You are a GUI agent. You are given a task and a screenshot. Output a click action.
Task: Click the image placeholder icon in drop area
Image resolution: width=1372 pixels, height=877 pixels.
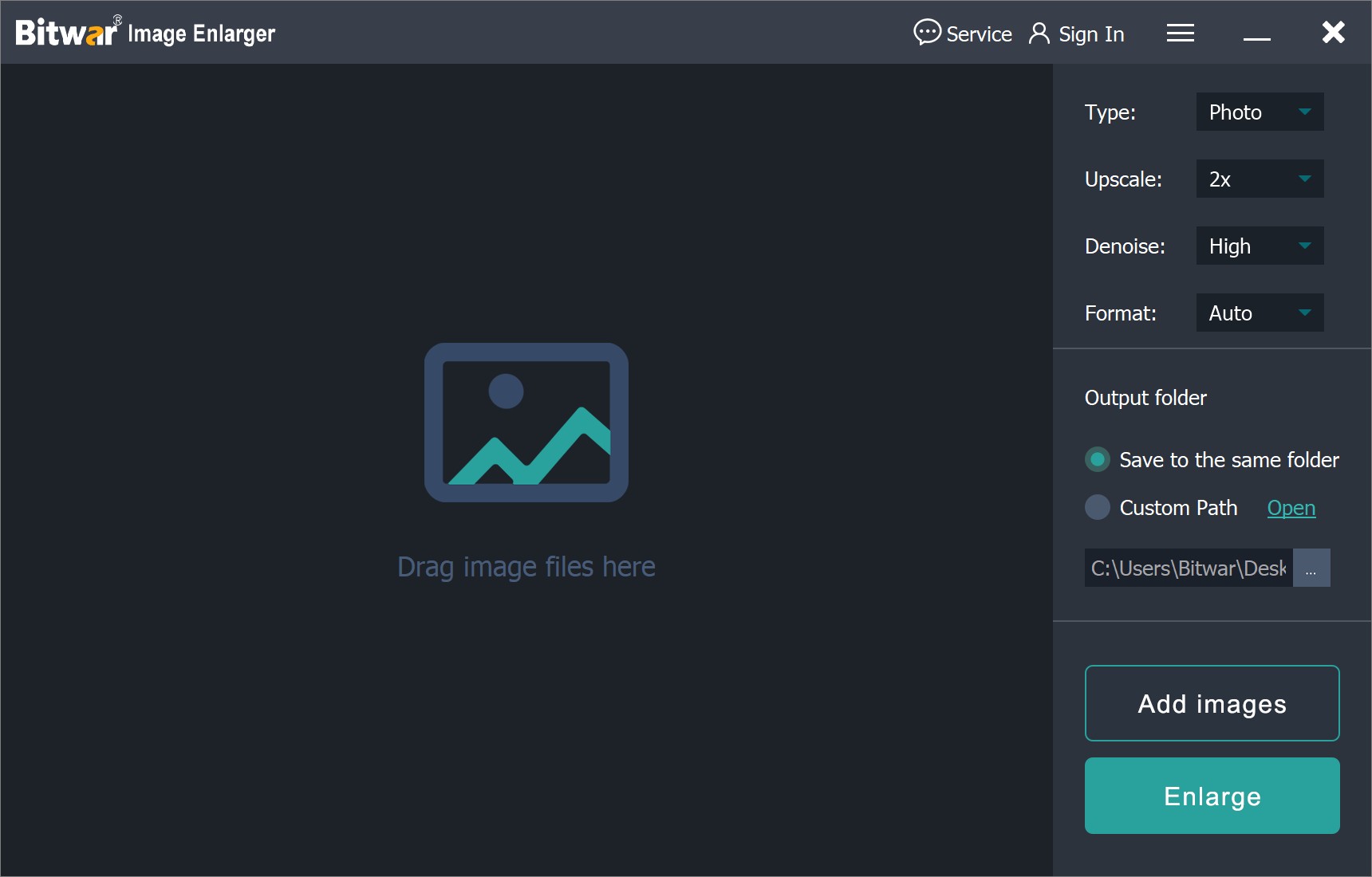[526, 423]
